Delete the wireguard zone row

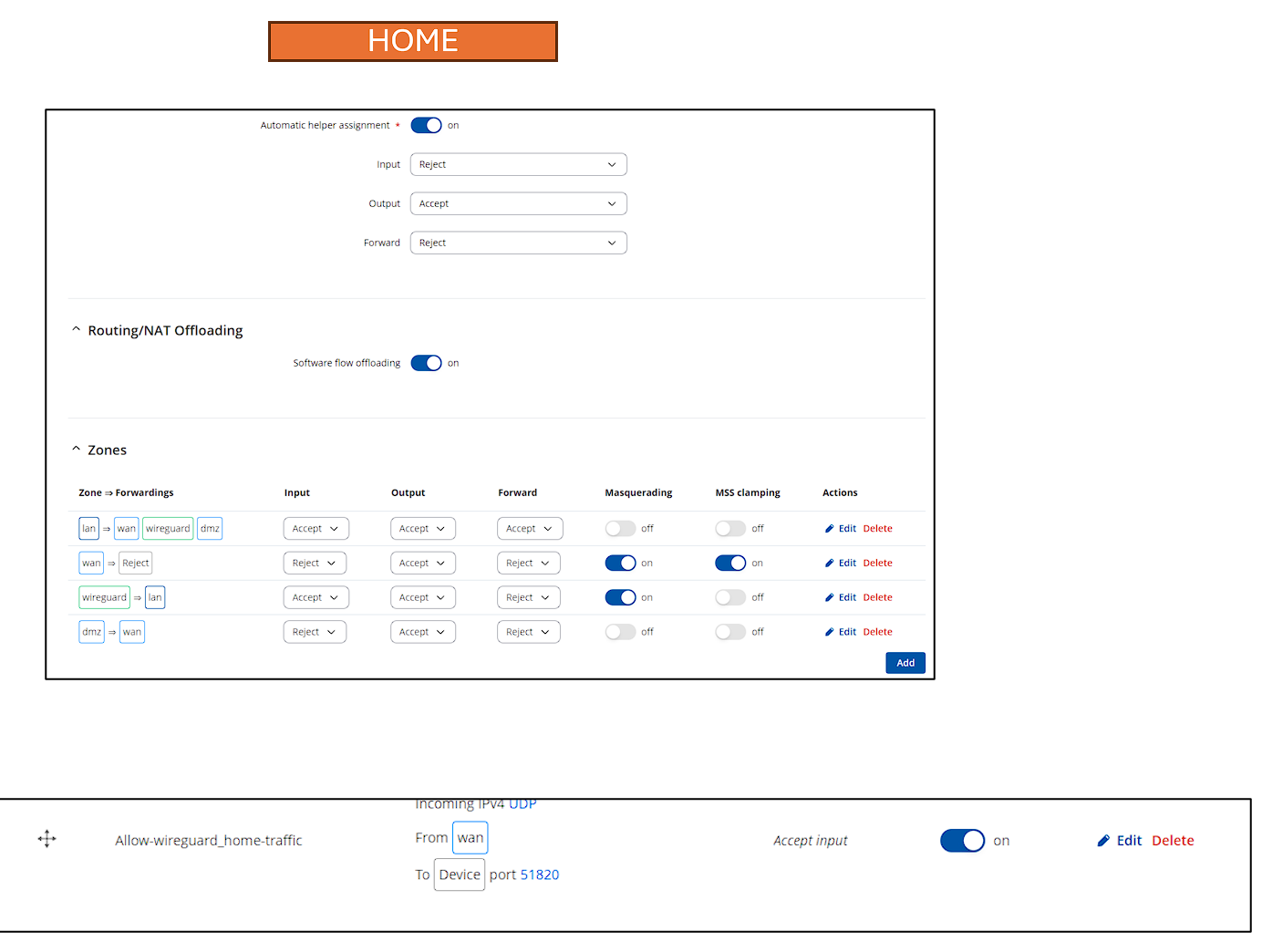pyautogui.click(x=878, y=598)
